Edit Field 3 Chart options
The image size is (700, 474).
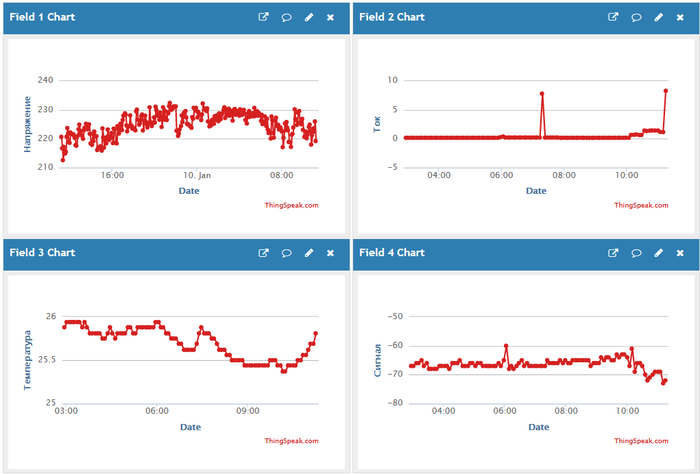click(309, 253)
